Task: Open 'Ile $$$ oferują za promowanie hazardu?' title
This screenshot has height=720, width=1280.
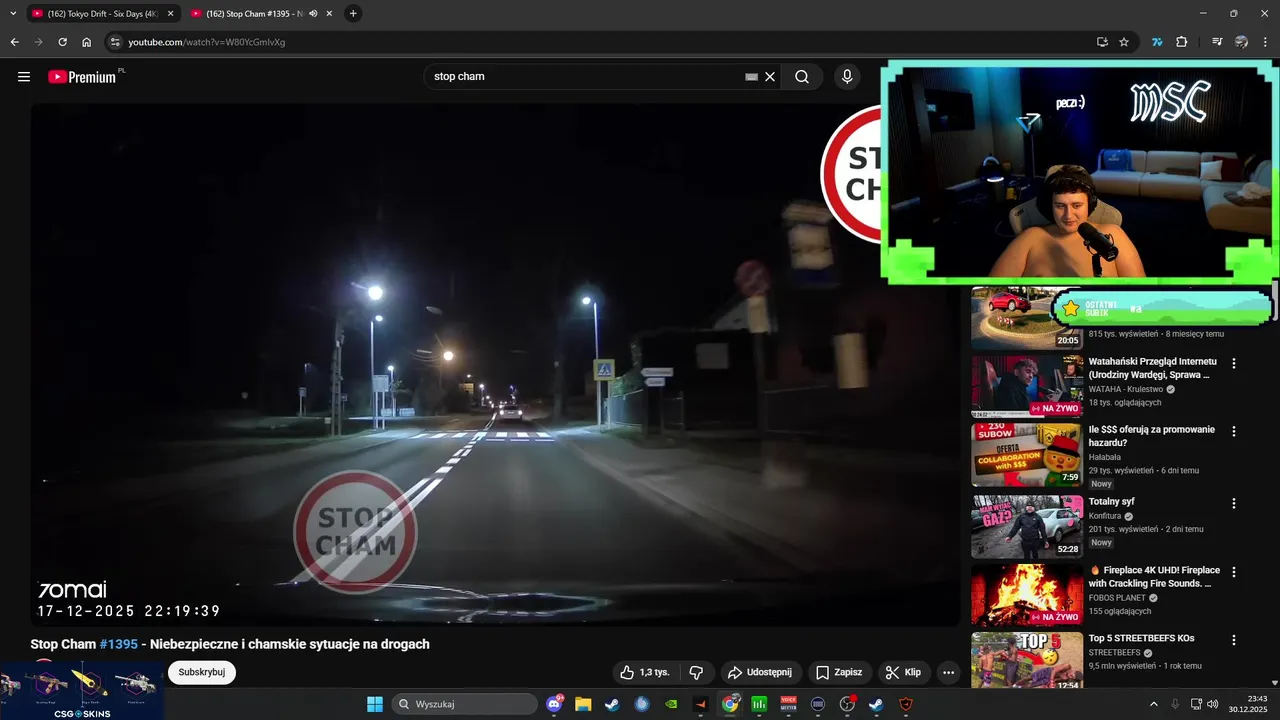Action: coord(1152,436)
